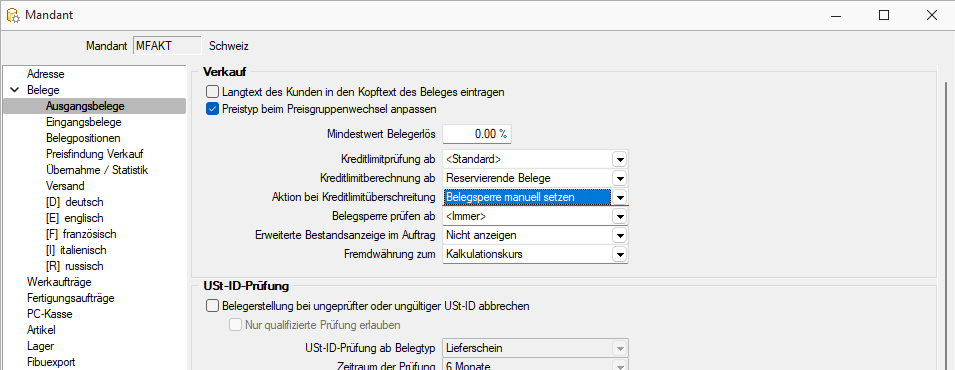Uncheck Preistyp beim Preisgruppenwechsel anpassen
Image resolution: width=955 pixels, height=370 pixels.
tap(212, 109)
